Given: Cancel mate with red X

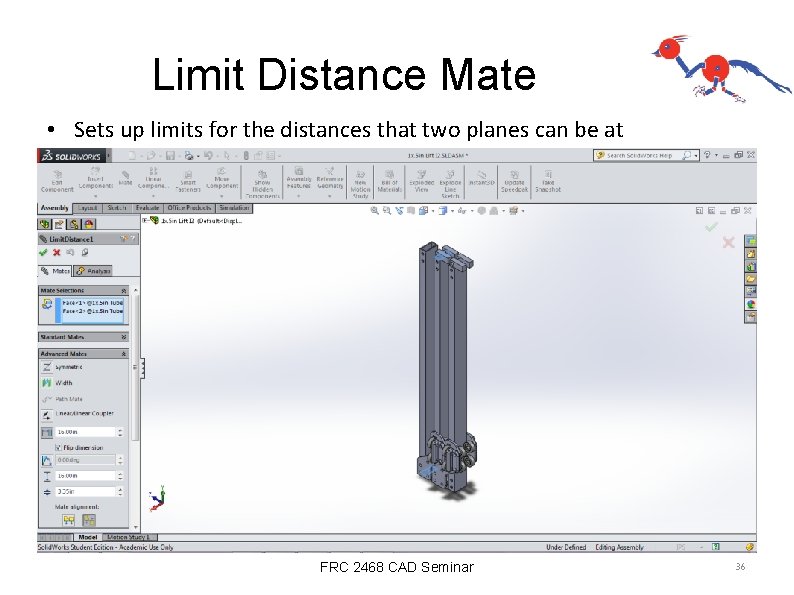Looking at the screenshot, I should tap(57, 252).
